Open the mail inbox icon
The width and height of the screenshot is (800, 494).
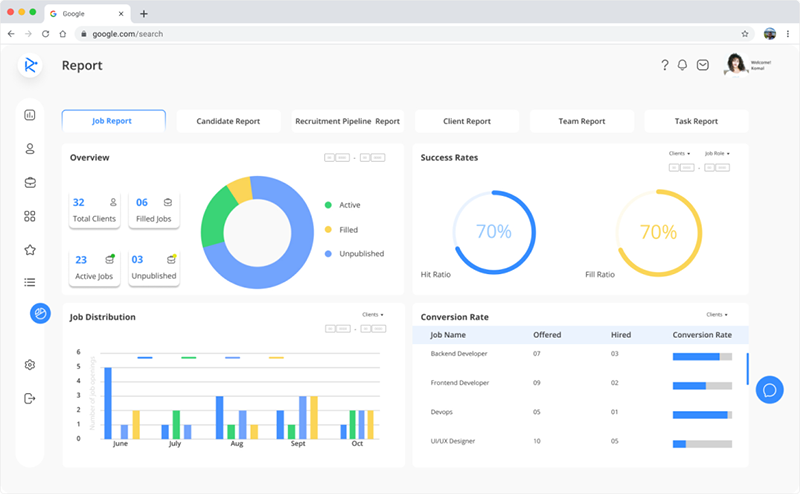click(703, 65)
